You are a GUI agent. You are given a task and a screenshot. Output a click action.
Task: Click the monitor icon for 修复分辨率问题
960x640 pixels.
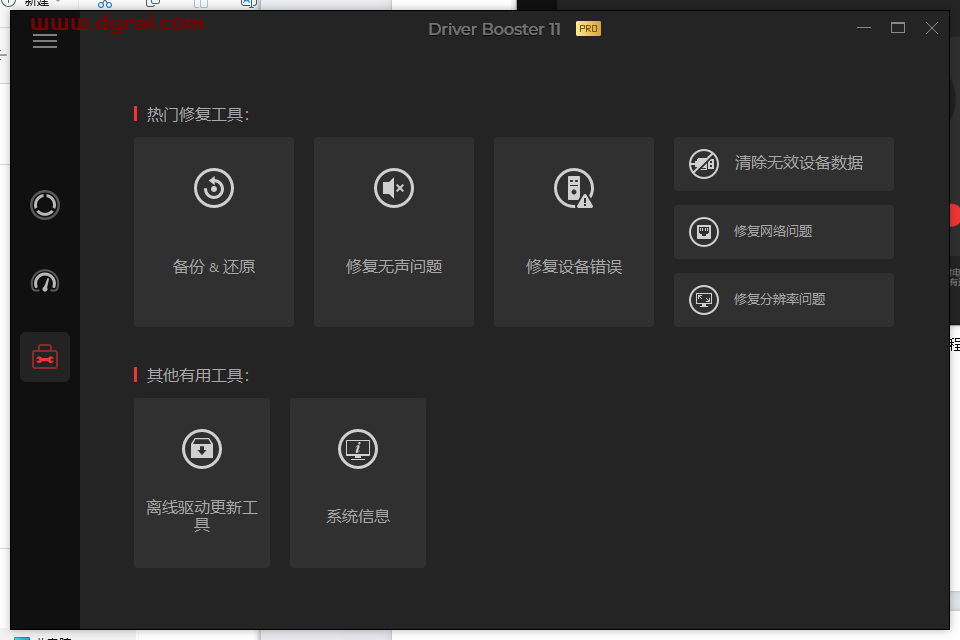coord(704,300)
